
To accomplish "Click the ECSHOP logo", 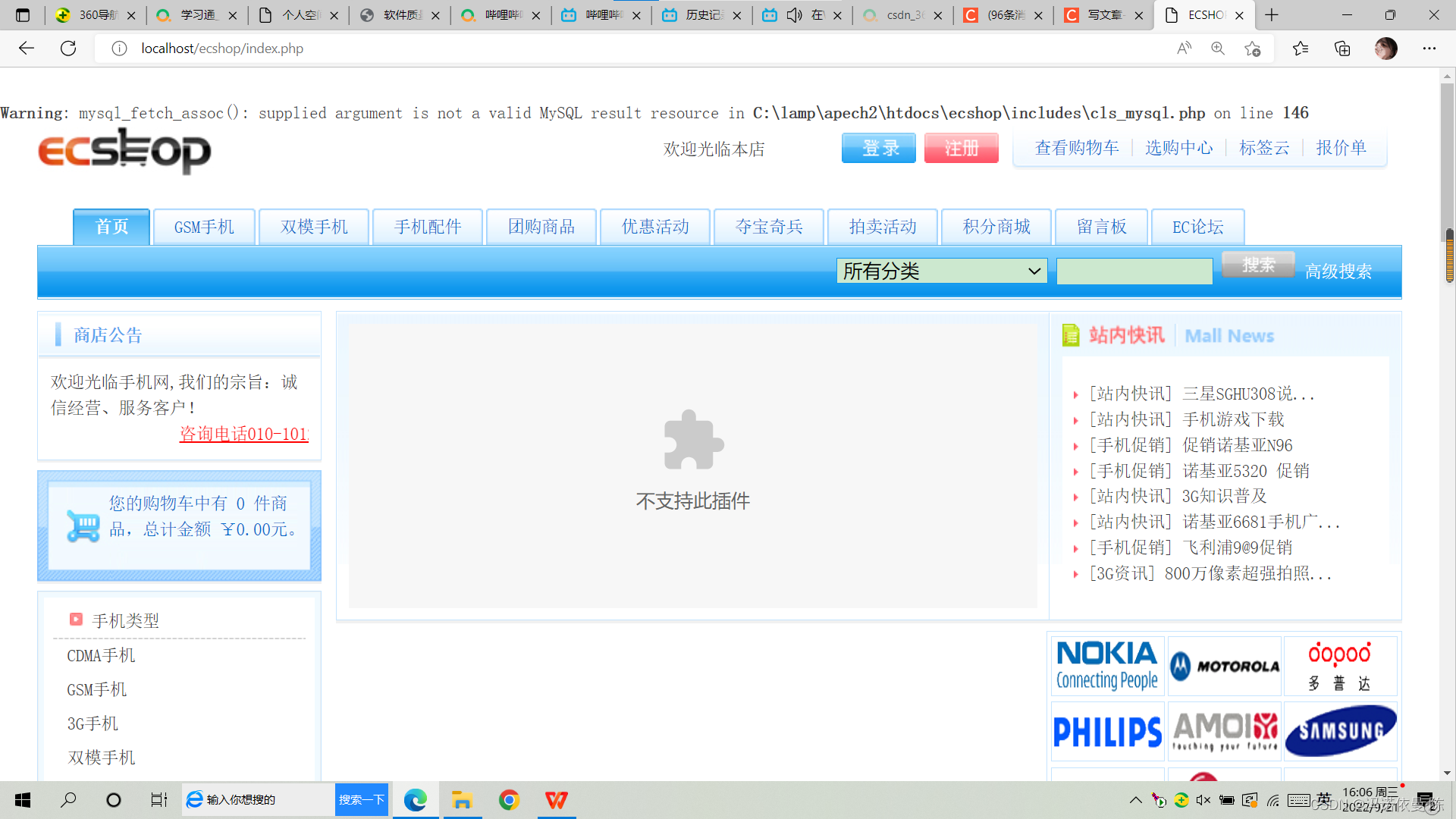I will coord(124,152).
